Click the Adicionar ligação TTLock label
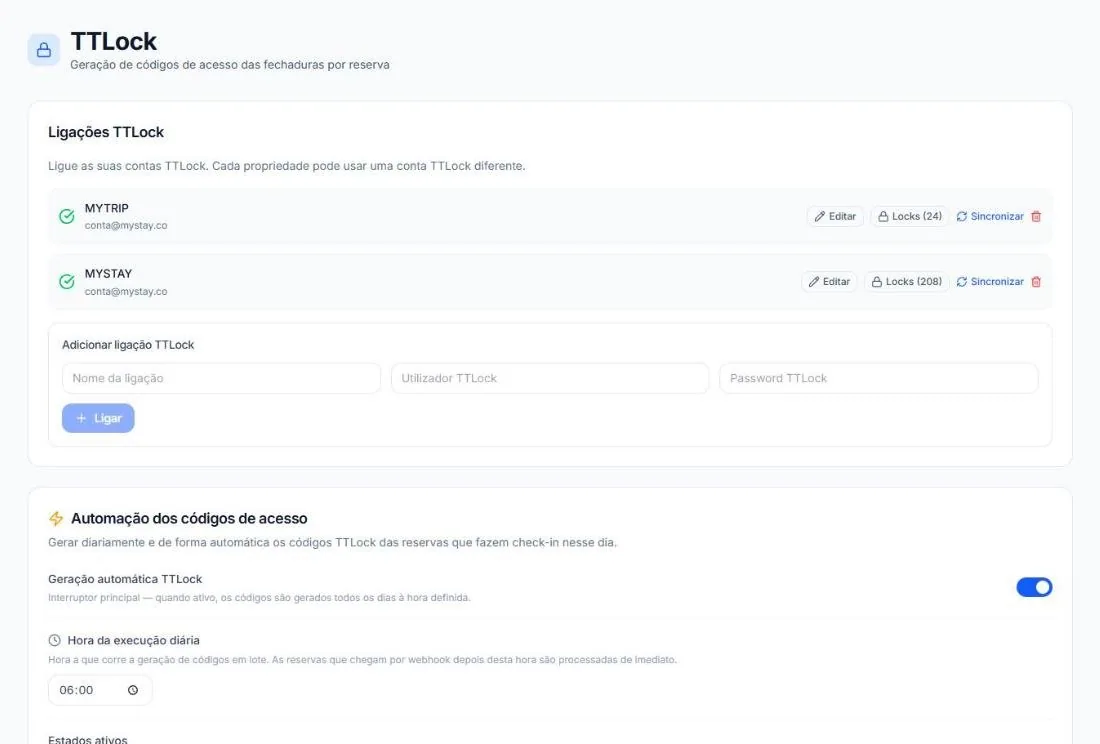Screen dimensions: 1100x744 pyautogui.click(x=128, y=345)
